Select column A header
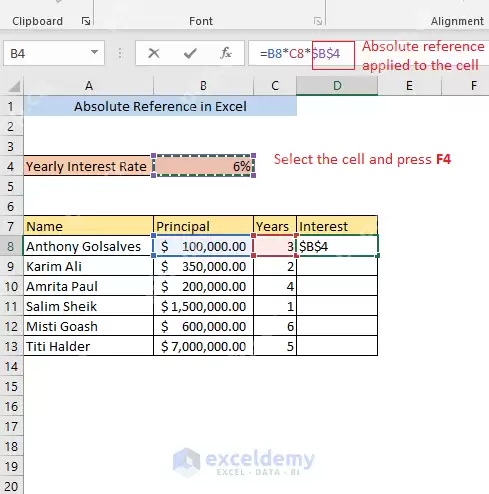The image size is (489, 494). tap(89, 86)
